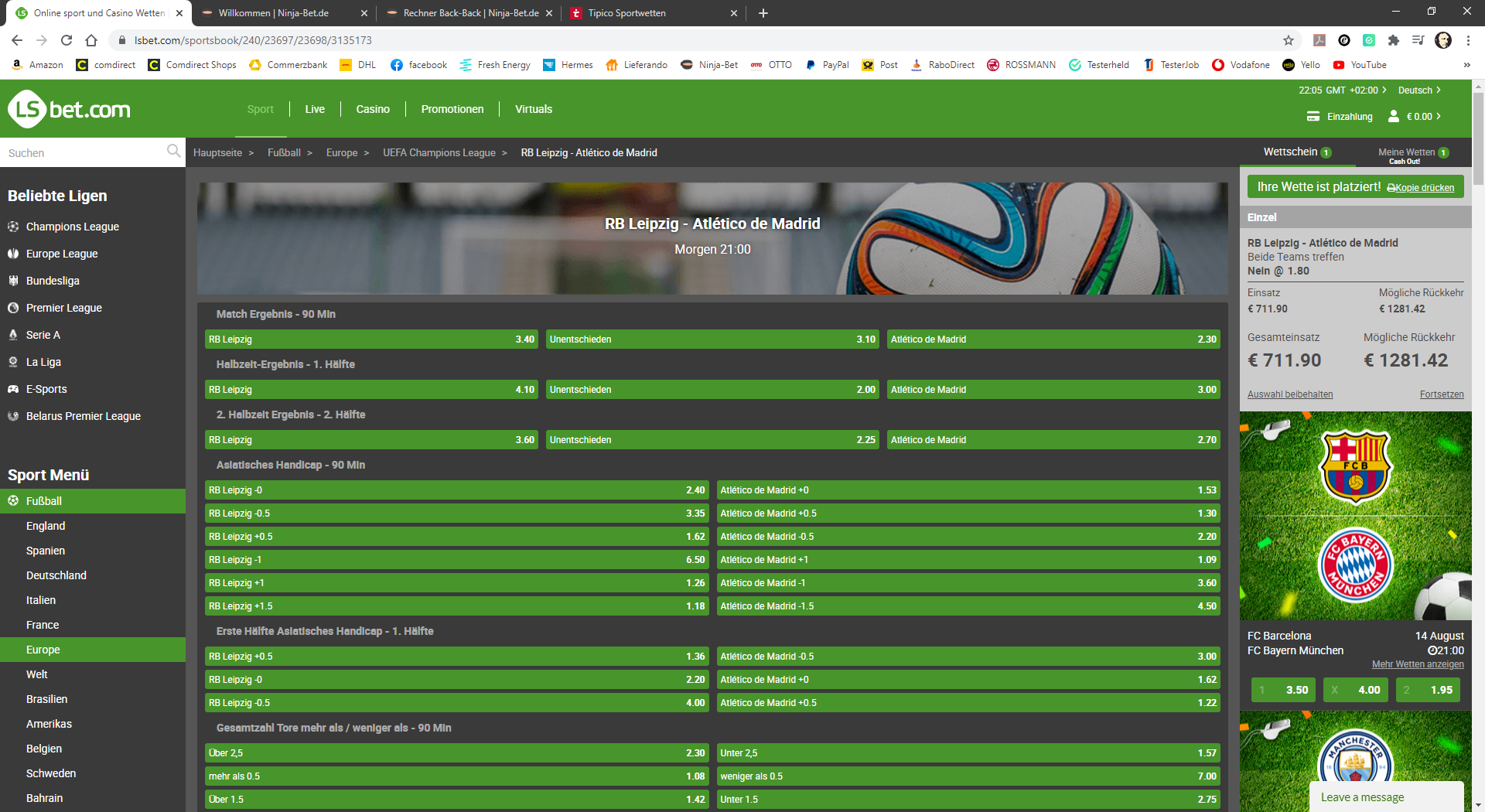Click the browser home icon
The height and width of the screenshot is (812, 1485).
click(x=91, y=40)
